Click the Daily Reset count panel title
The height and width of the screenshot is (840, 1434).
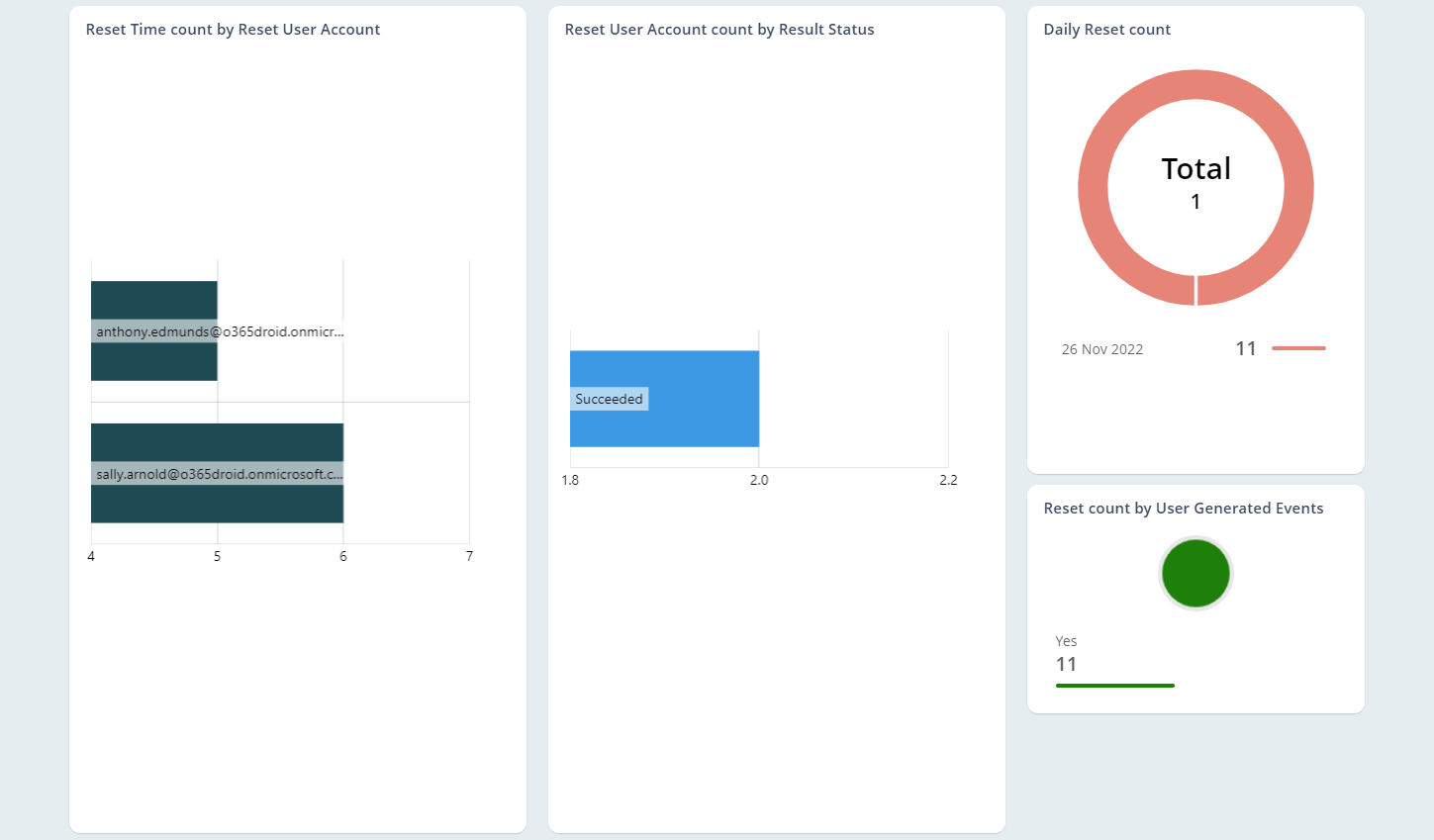pyautogui.click(x=1106, y=29)
